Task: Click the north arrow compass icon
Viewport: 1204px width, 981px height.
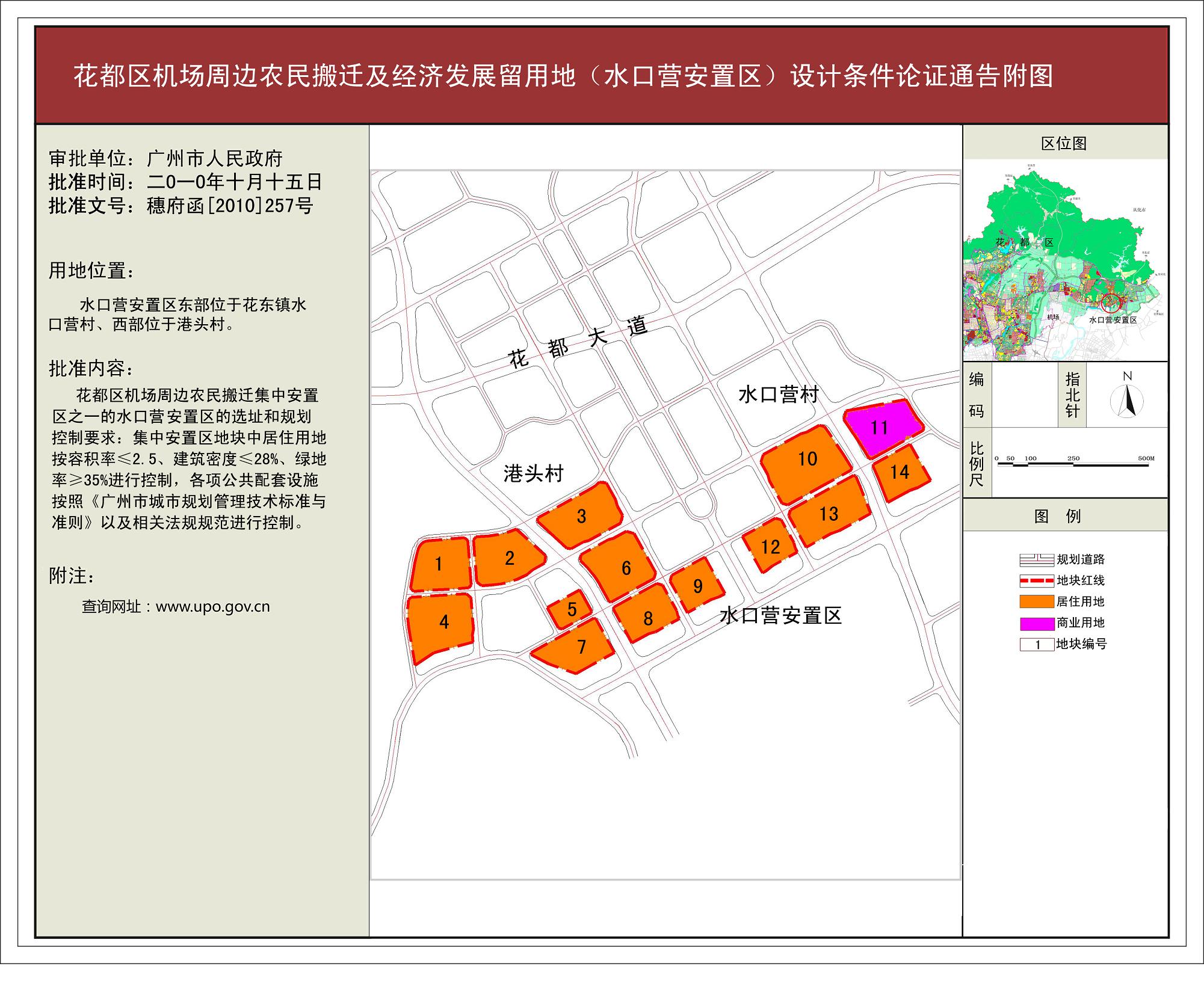Action: 1127,400
